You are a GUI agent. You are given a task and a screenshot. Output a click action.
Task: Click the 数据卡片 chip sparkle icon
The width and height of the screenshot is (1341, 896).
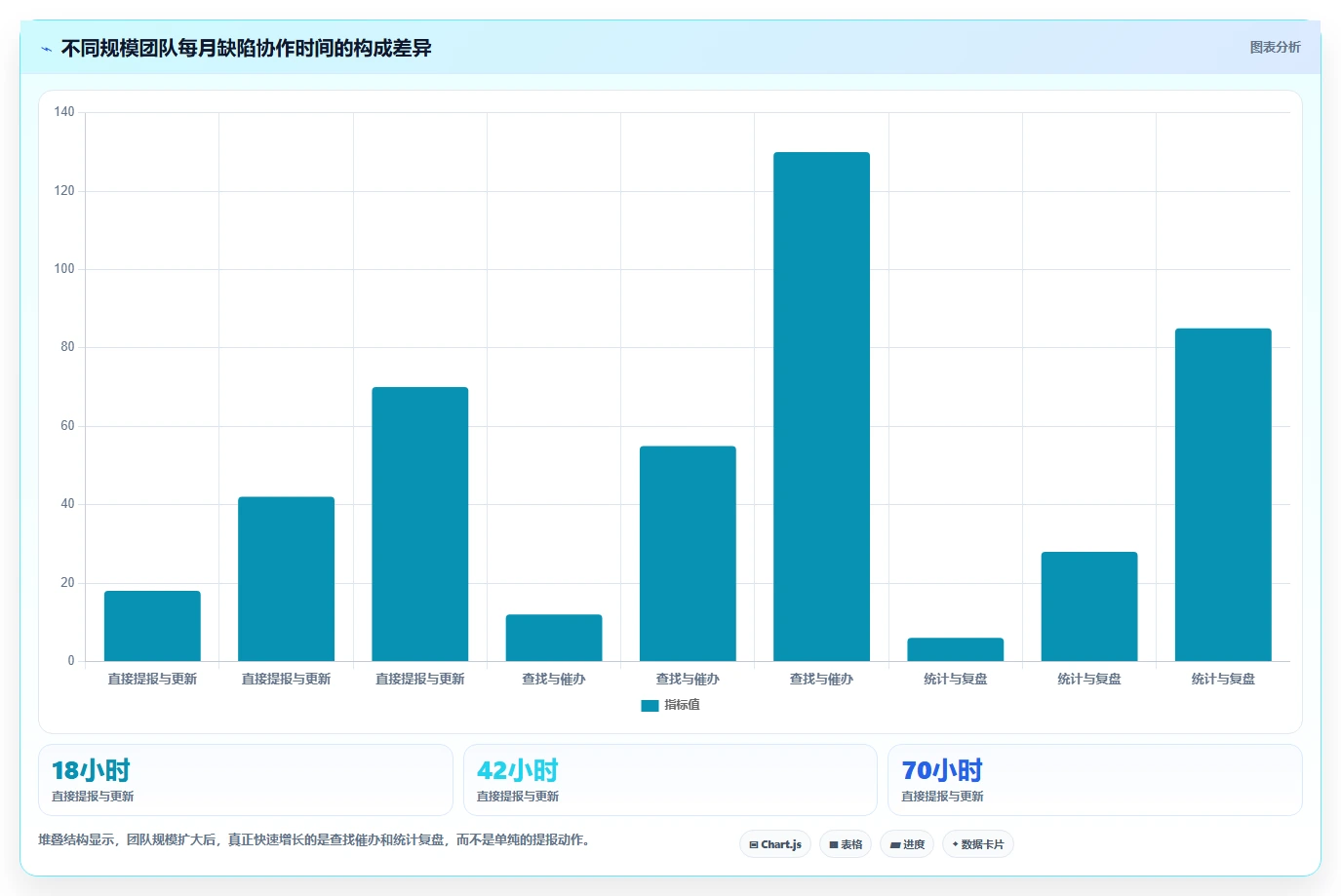point(955,844)
